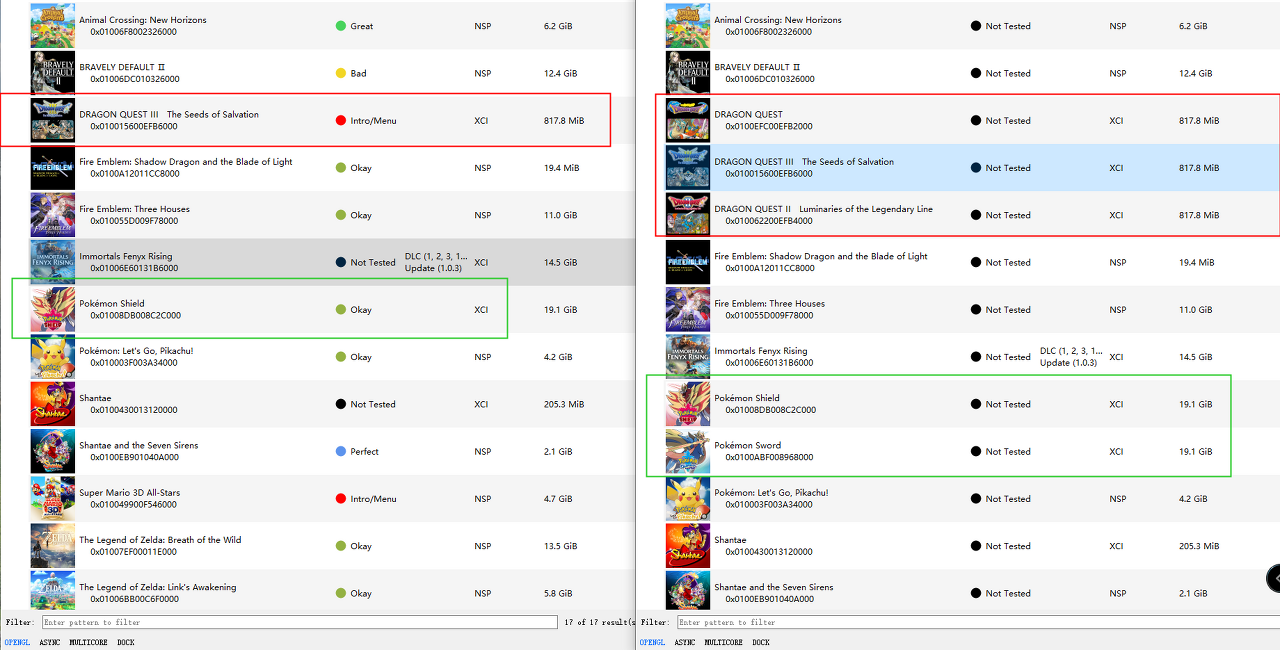Click 'Update (1.0.3)' text in right window
The width and height of the screenshot is (1280, 650).
[1068, 363]
